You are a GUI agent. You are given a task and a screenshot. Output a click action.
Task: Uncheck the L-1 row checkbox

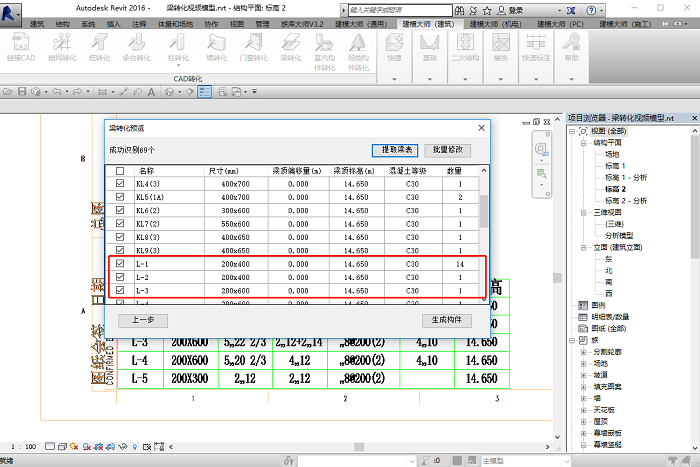point(120,263)
